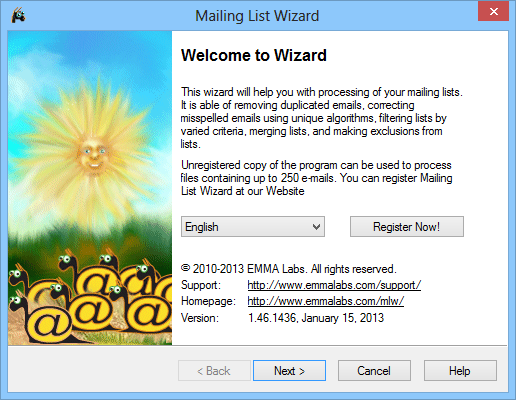This screenshot has height=400, width=516.
Task: Click the language combo box arrow
Action: click(316, 227)
